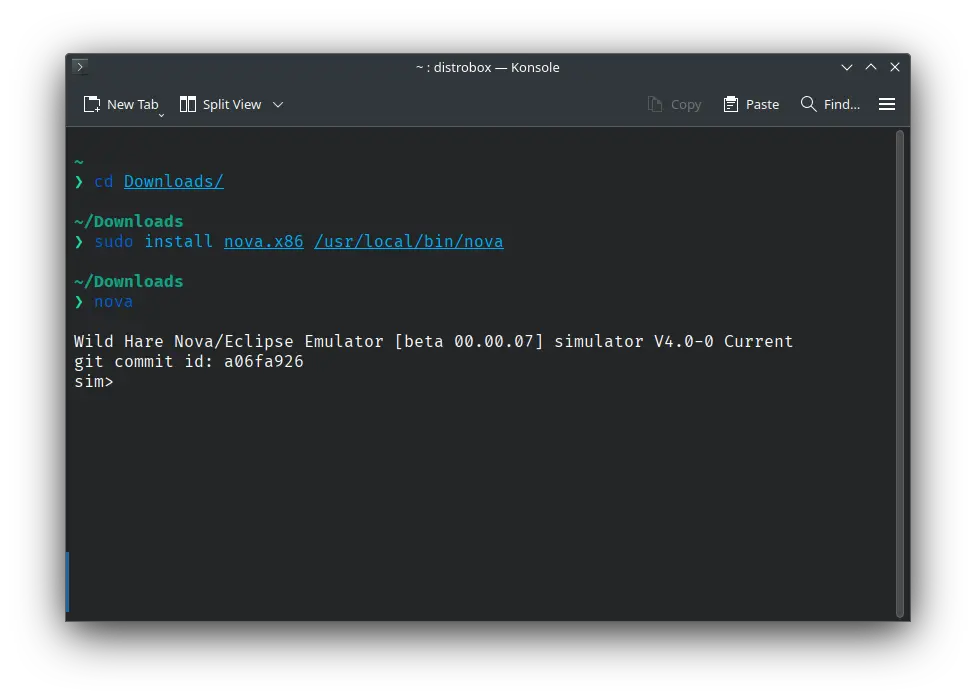
Task: Open the Find search bar
Action: pyautogui.click(x=830, y=104)
